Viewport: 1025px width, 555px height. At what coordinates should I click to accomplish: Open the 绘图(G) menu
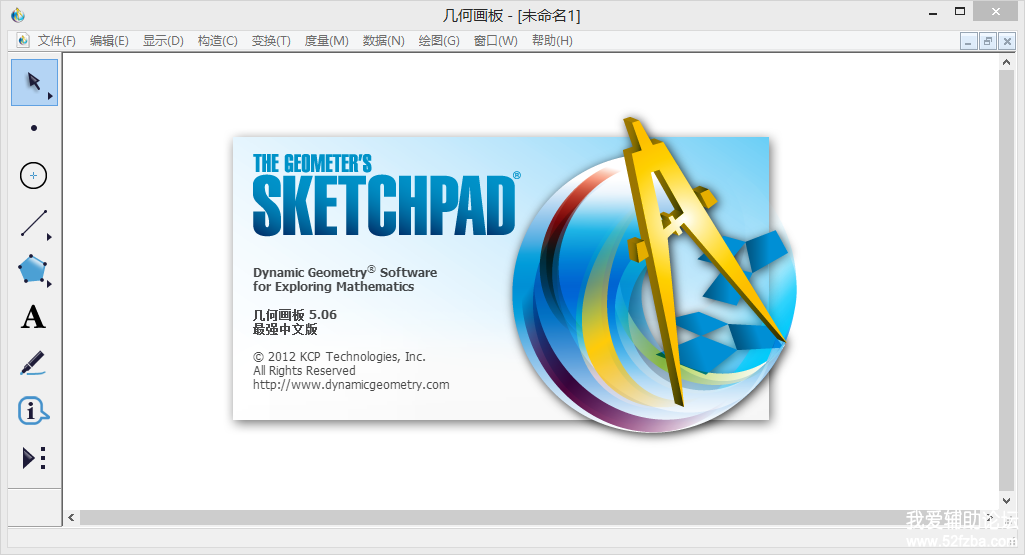[x=439, y=41]
